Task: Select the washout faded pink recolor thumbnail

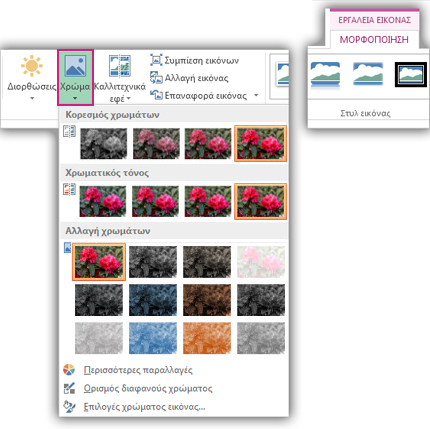Action: [261, 262]
